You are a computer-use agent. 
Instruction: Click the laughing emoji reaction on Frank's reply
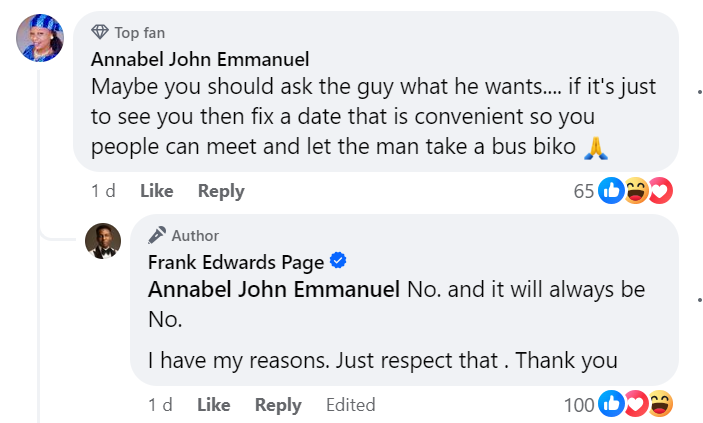[660, 404]
